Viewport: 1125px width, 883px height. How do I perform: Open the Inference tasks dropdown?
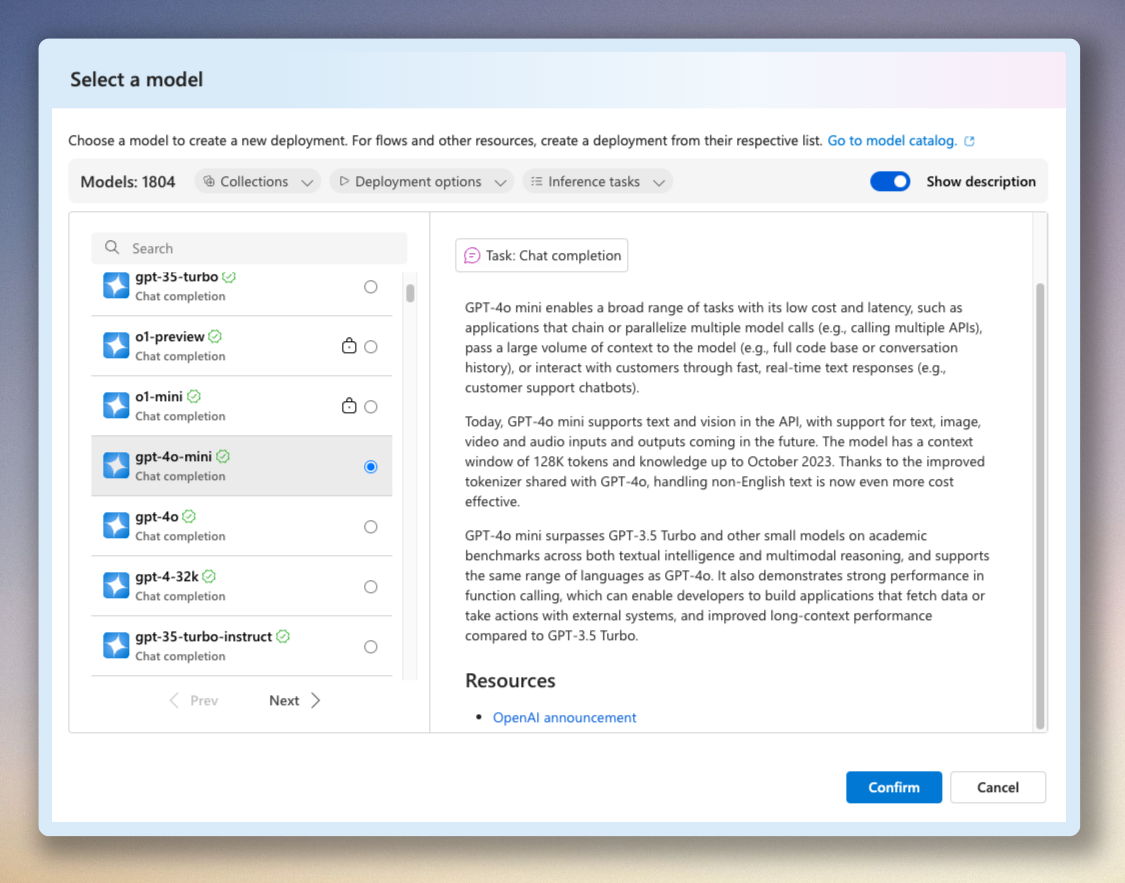tap(597, 181)
